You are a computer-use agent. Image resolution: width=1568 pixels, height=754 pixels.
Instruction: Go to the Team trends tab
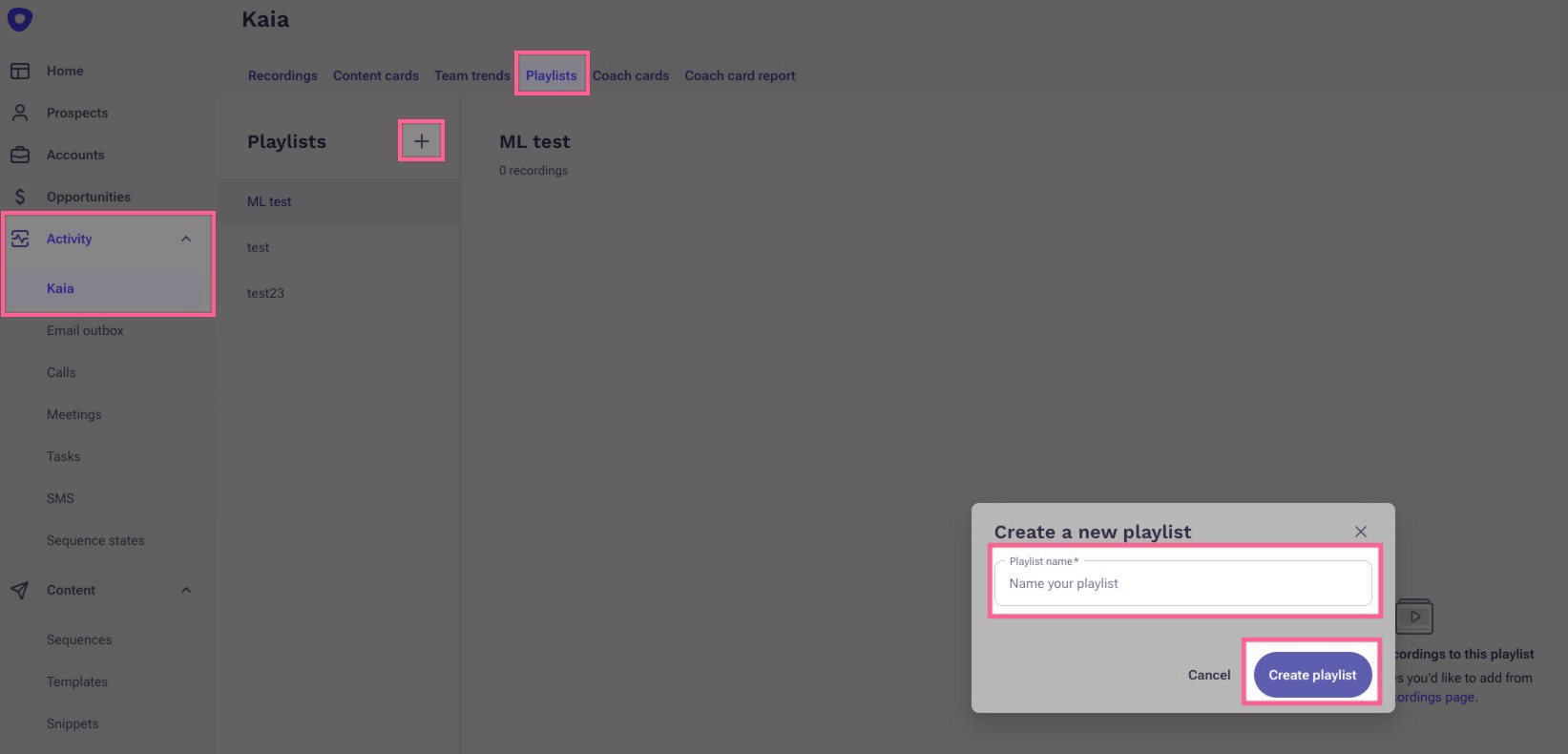pyautogui.click(x=472, y=75)
